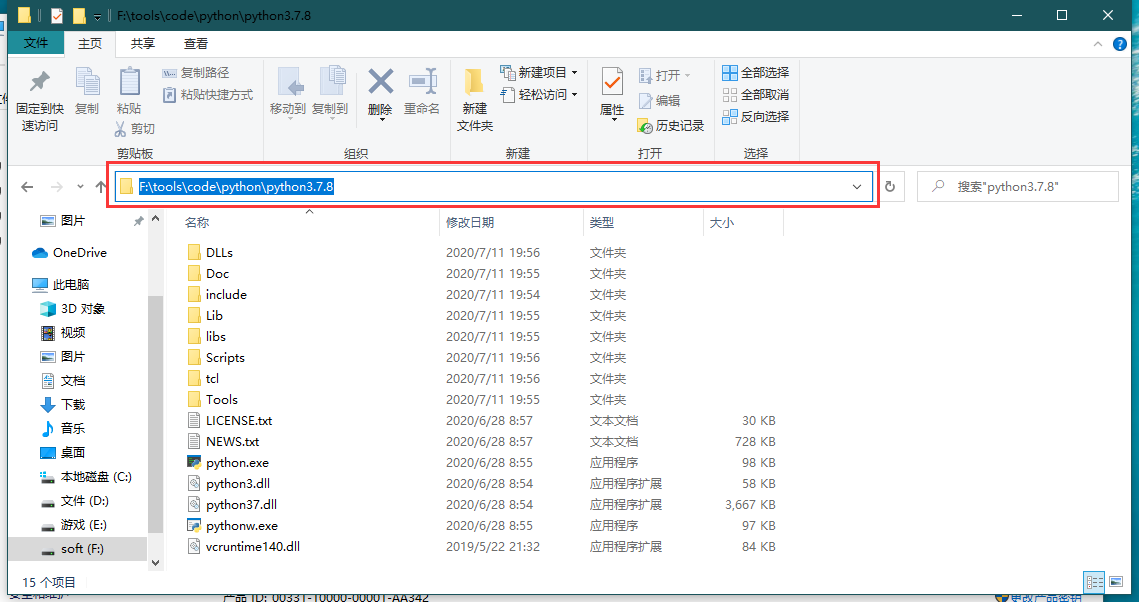This screenshot has width=1139, height=602.
Task: Open the 新建项目 dropdown
Action: [x=539, y=73]
